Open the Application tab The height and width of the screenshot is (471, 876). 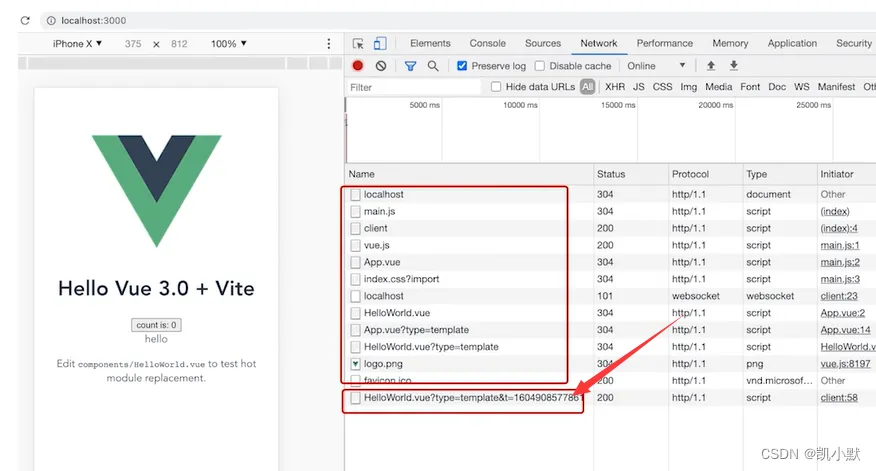[792, 43]
